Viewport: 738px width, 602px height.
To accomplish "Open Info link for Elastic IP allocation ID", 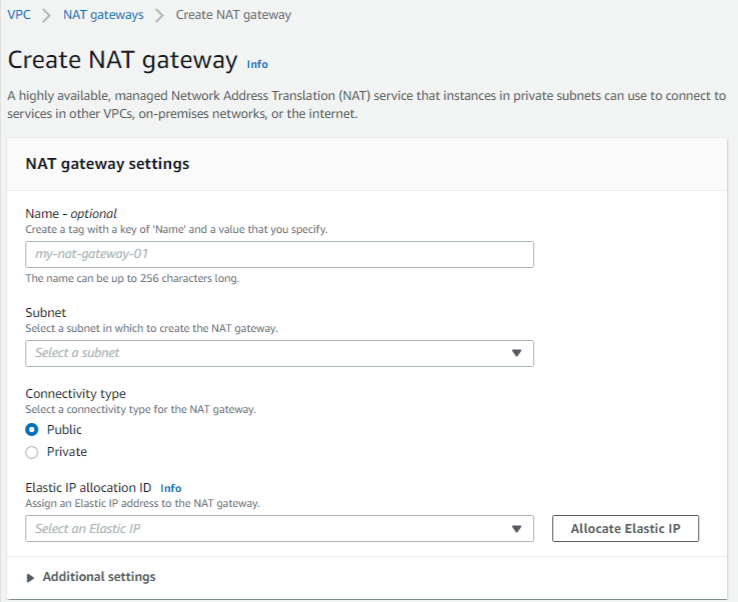I will pos(171,488).
